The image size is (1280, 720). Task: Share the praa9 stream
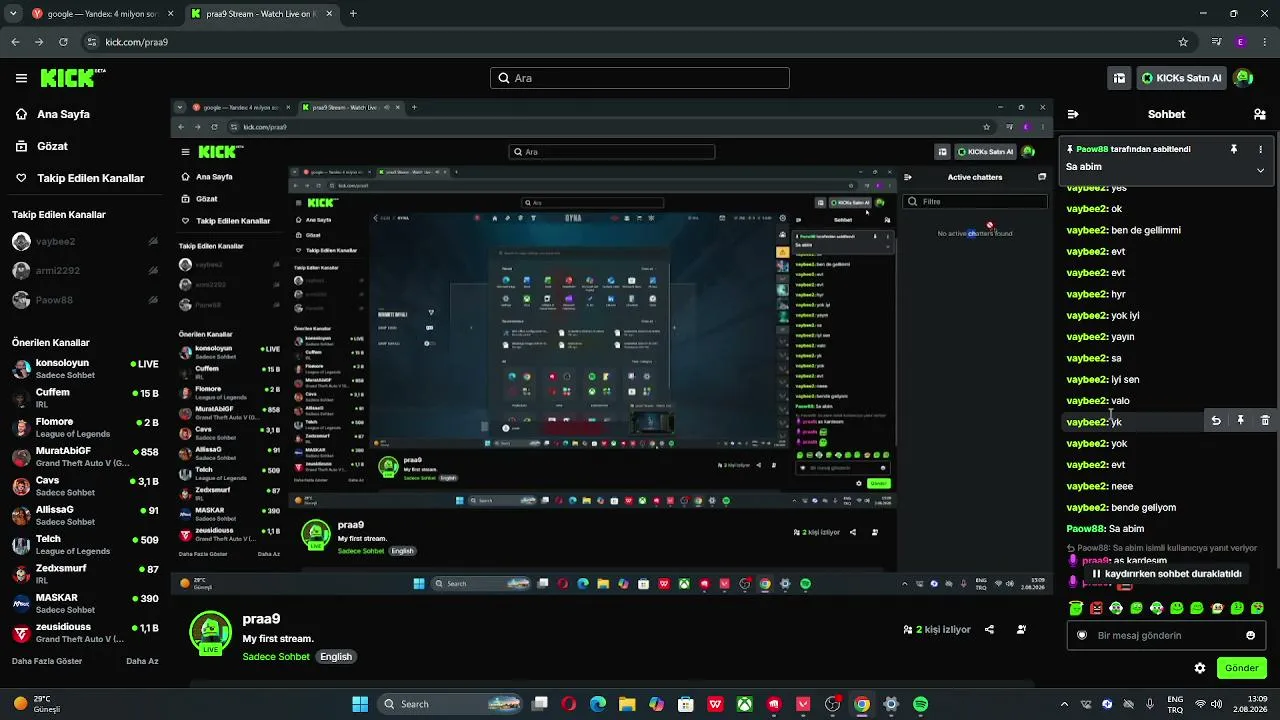[989, 629]
